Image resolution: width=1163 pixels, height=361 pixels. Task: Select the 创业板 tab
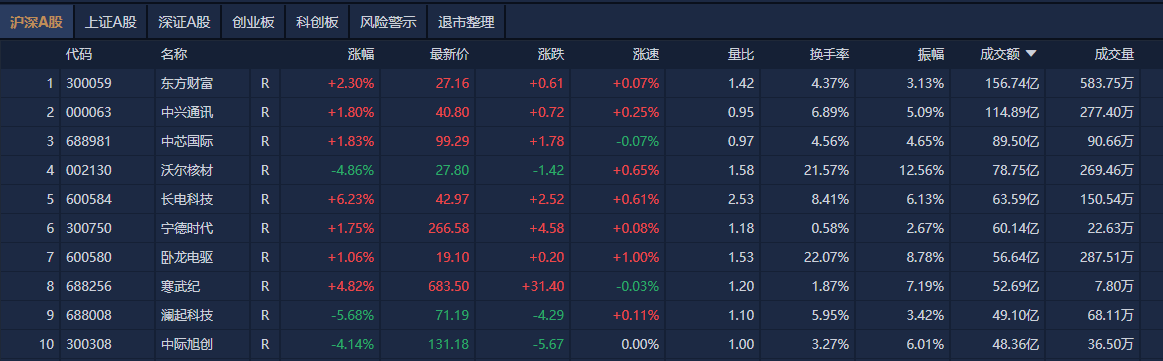pos(253,22)
